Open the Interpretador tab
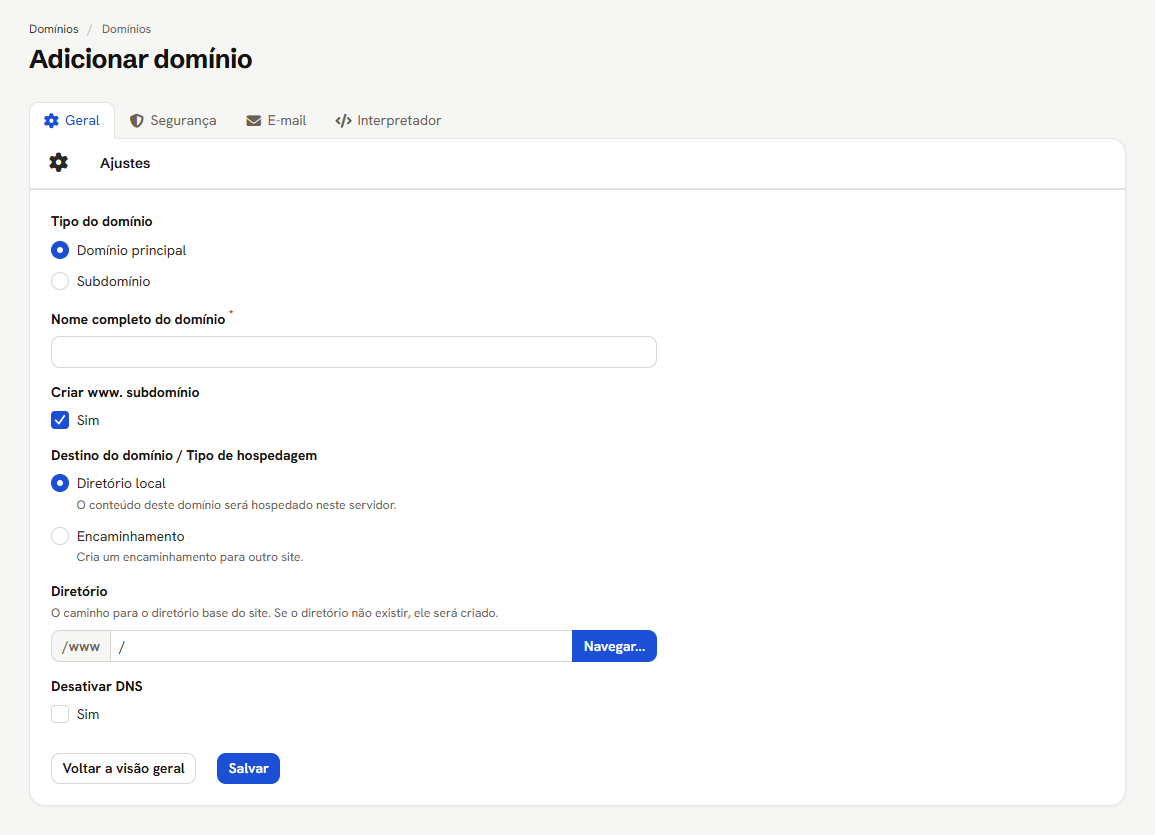 [388, 121]
